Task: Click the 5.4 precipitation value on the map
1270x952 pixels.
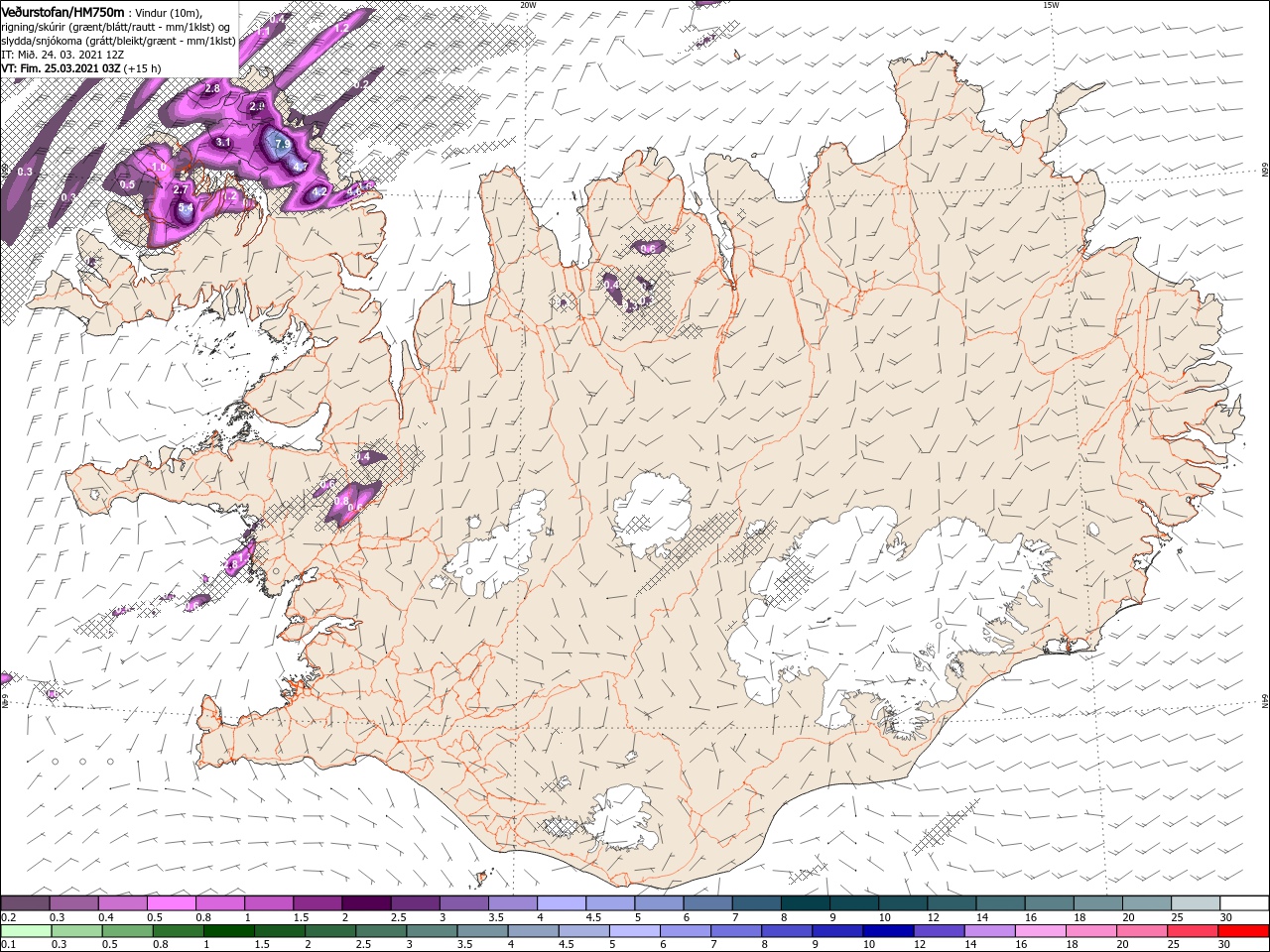Action: tap(186, 208)
